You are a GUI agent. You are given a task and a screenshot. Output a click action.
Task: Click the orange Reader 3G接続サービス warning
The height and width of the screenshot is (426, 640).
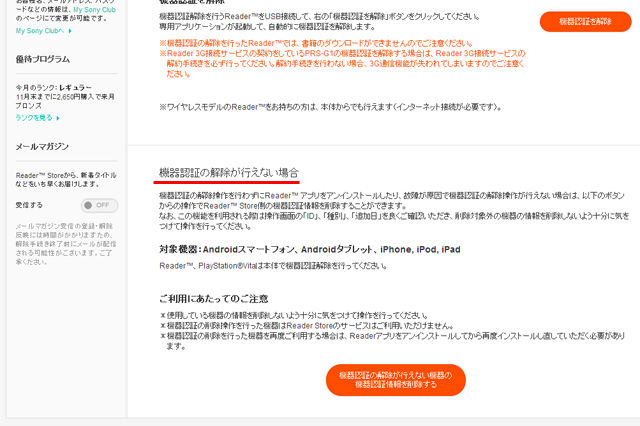tap(342, 64)
